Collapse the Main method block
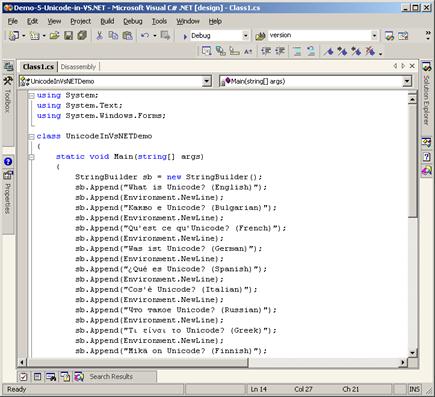435x397 pixels. pyautogui.click(x=32, y=157)
